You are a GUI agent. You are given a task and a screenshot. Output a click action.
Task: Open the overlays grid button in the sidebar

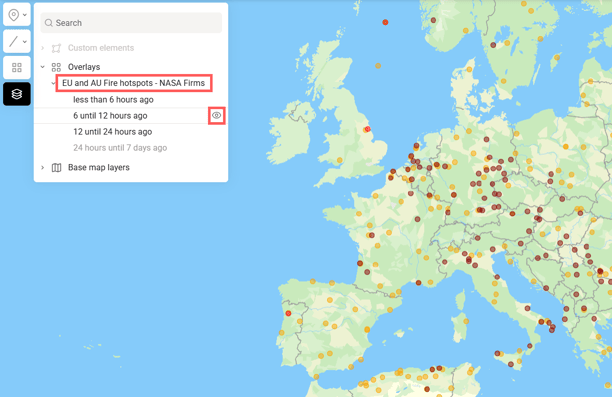(17, 68)
